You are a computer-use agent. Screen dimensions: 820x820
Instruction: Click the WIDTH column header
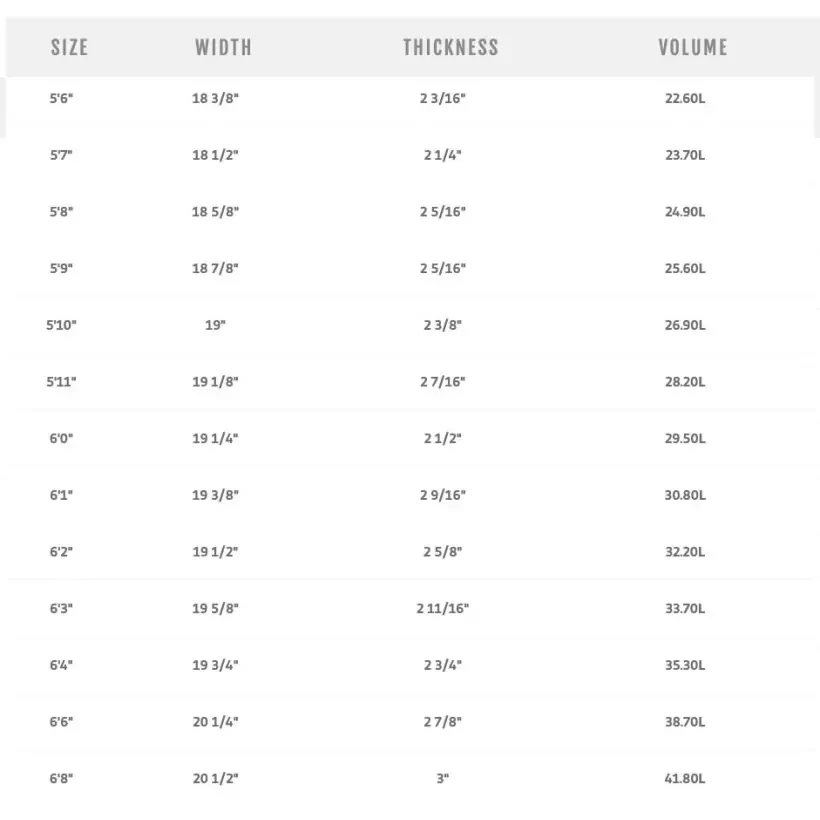223,47
